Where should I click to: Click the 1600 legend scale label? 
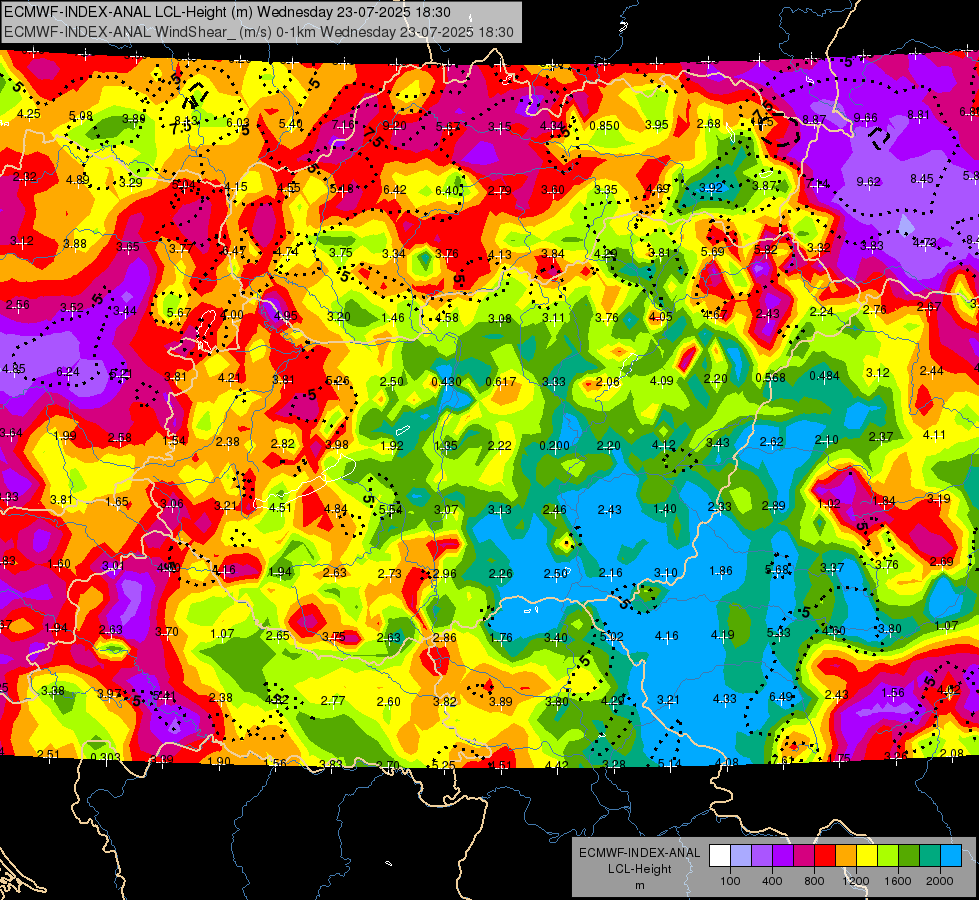tap(897, 881)
